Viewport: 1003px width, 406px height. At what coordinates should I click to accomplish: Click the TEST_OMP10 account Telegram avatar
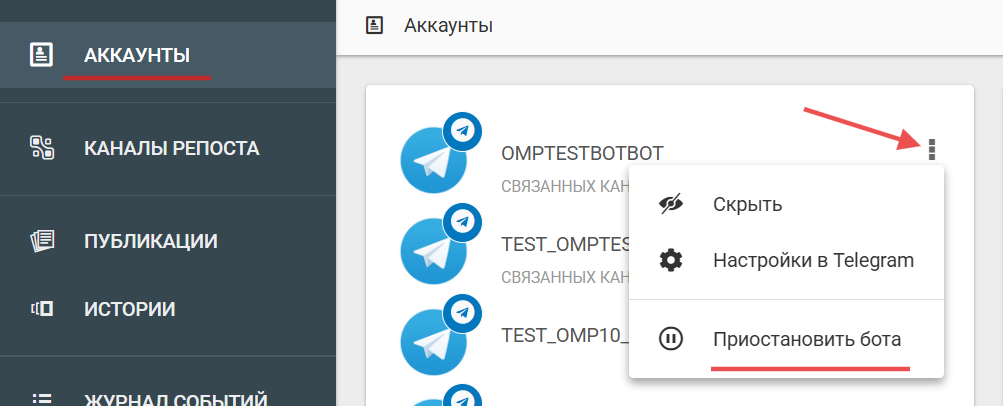(x=433, y=341)
